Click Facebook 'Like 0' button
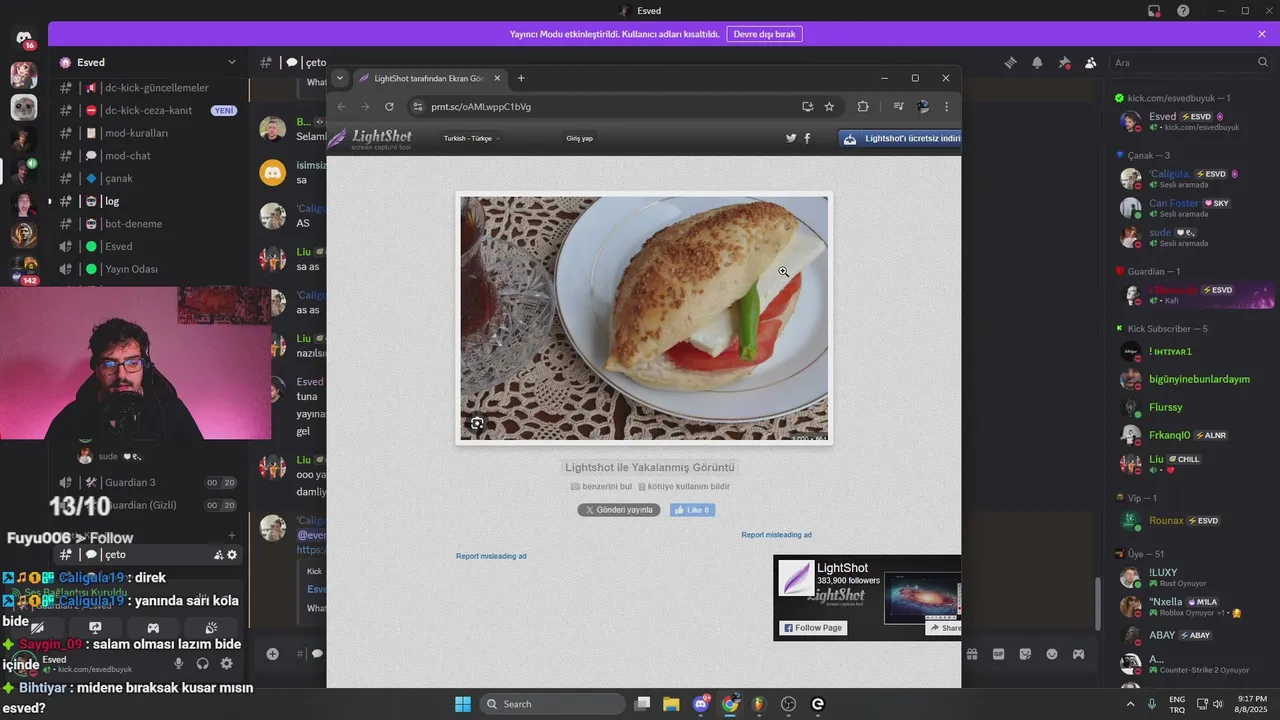The width and height of the screenshot is (1280, 720). point(692,510)
